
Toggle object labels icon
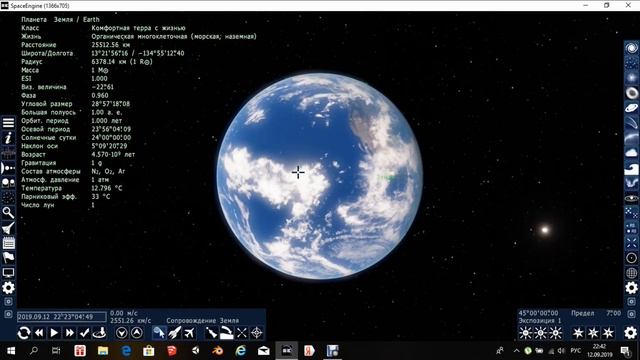pyautogui.click(x=631, y=228)
